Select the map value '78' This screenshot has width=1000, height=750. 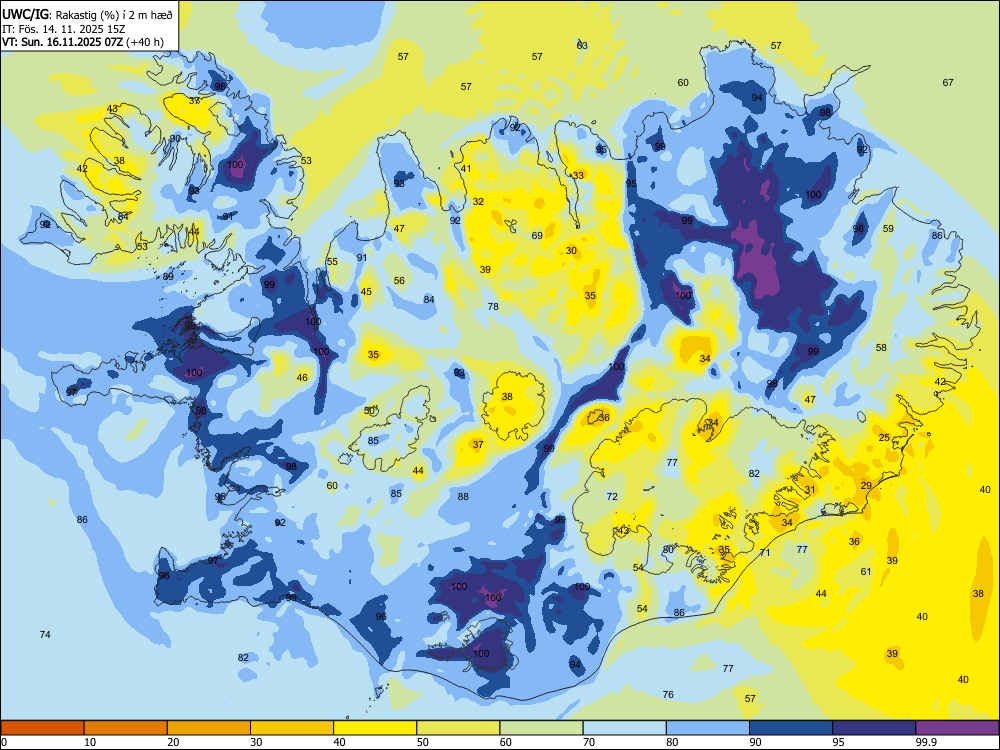(493, 307)
